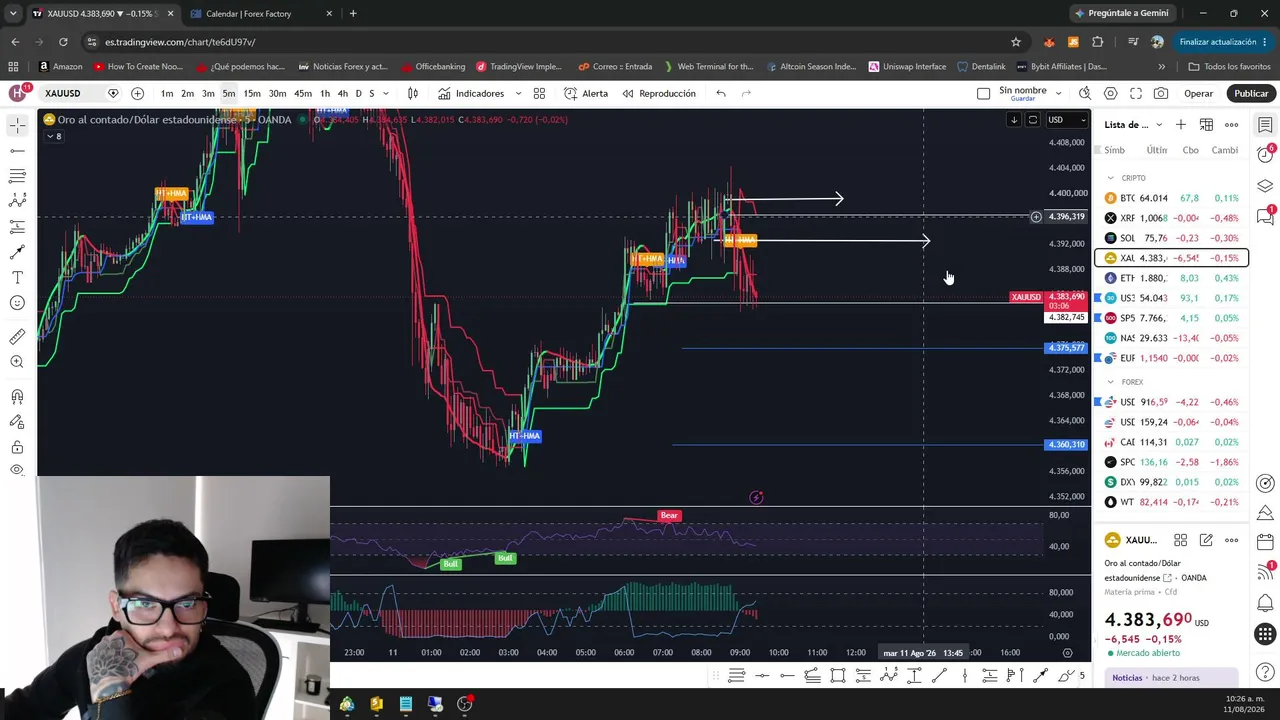The height and width of the screenshot is (720, 1280).
Task: Collapse the indicator legend showing 8
Action: click(54, 136)
